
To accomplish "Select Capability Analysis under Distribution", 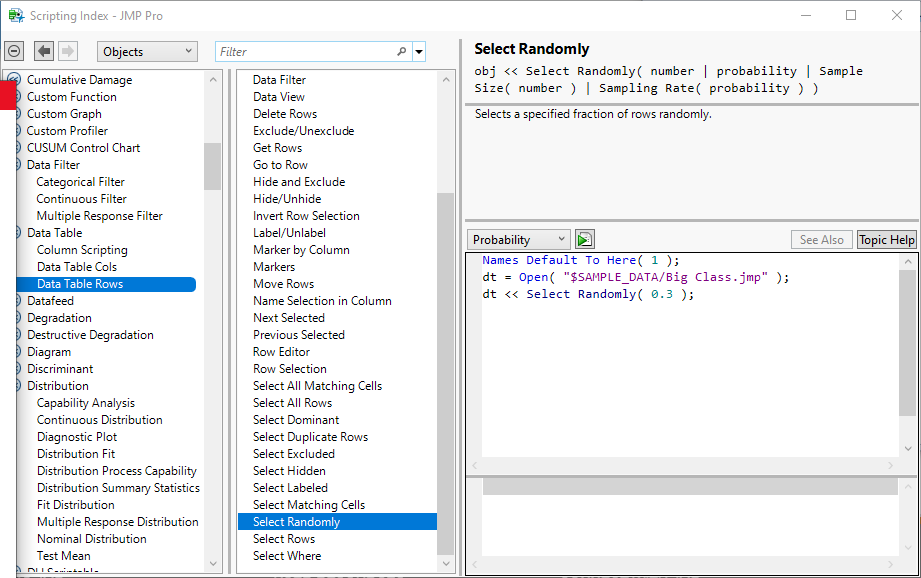I will [x=86, y=403].
